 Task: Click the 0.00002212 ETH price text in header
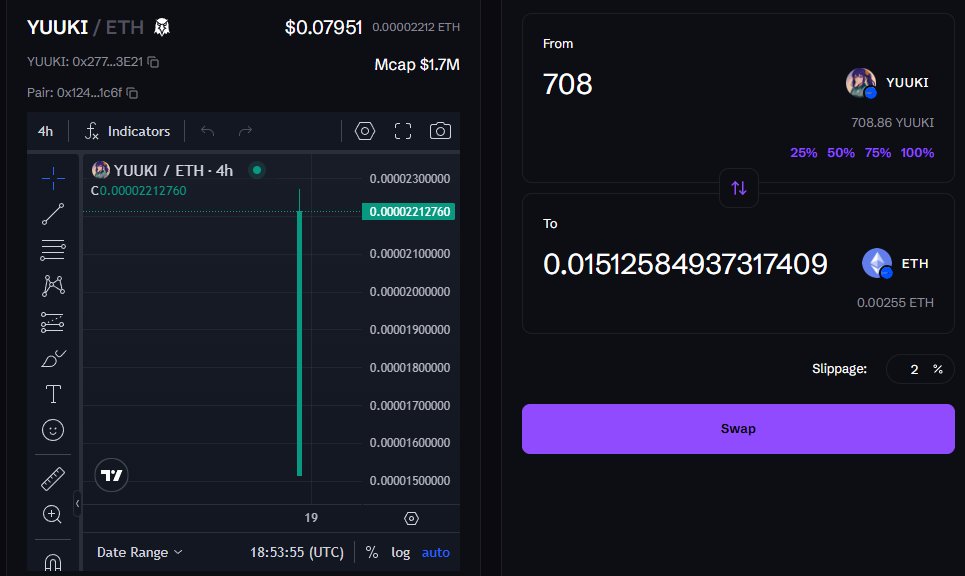(x=416, y=27)
